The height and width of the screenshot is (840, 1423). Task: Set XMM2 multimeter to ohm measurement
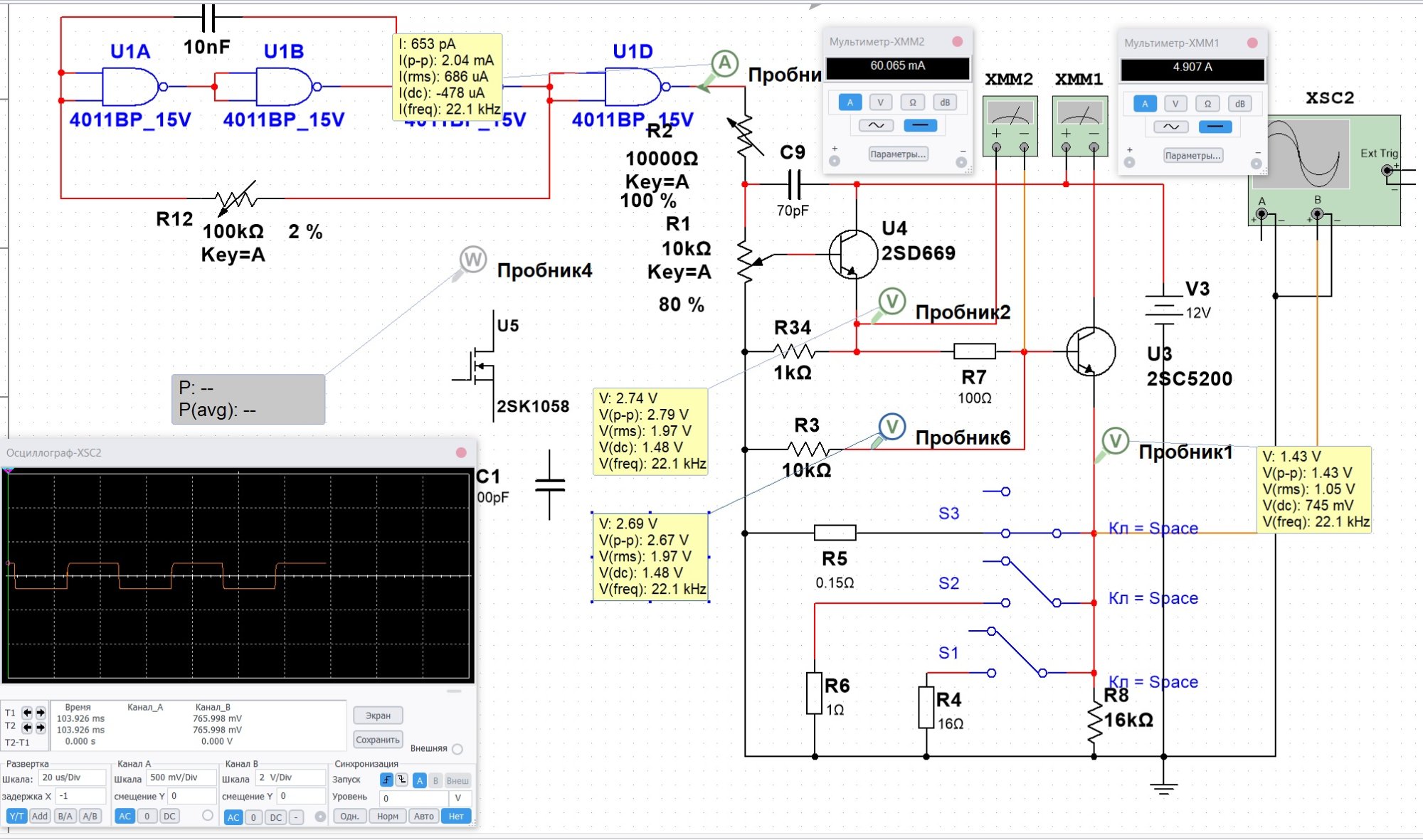click(x=913, y=102)
